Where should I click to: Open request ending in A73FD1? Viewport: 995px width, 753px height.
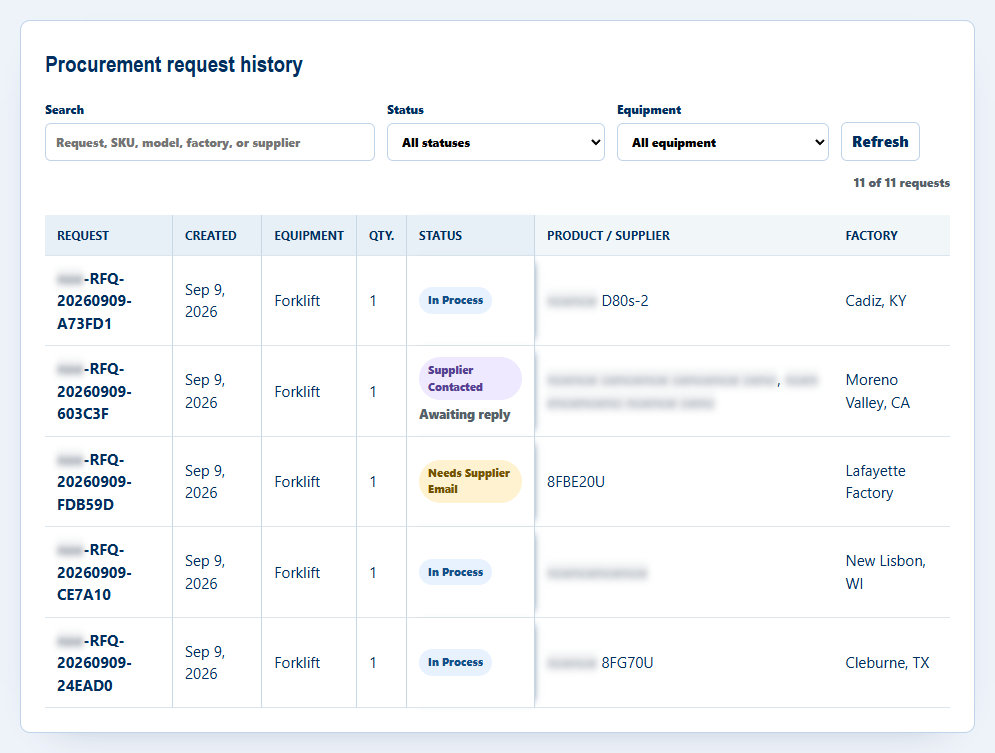point(94,301)
